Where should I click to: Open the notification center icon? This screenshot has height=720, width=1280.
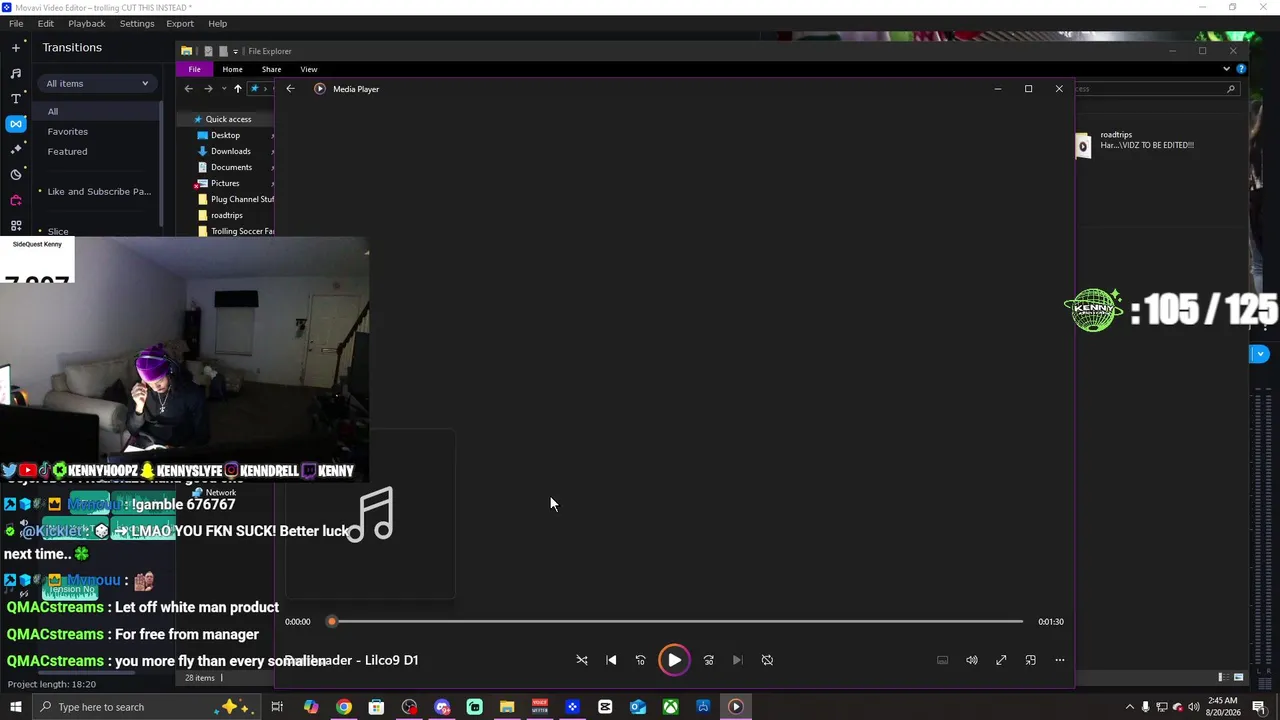[1259, 707]
